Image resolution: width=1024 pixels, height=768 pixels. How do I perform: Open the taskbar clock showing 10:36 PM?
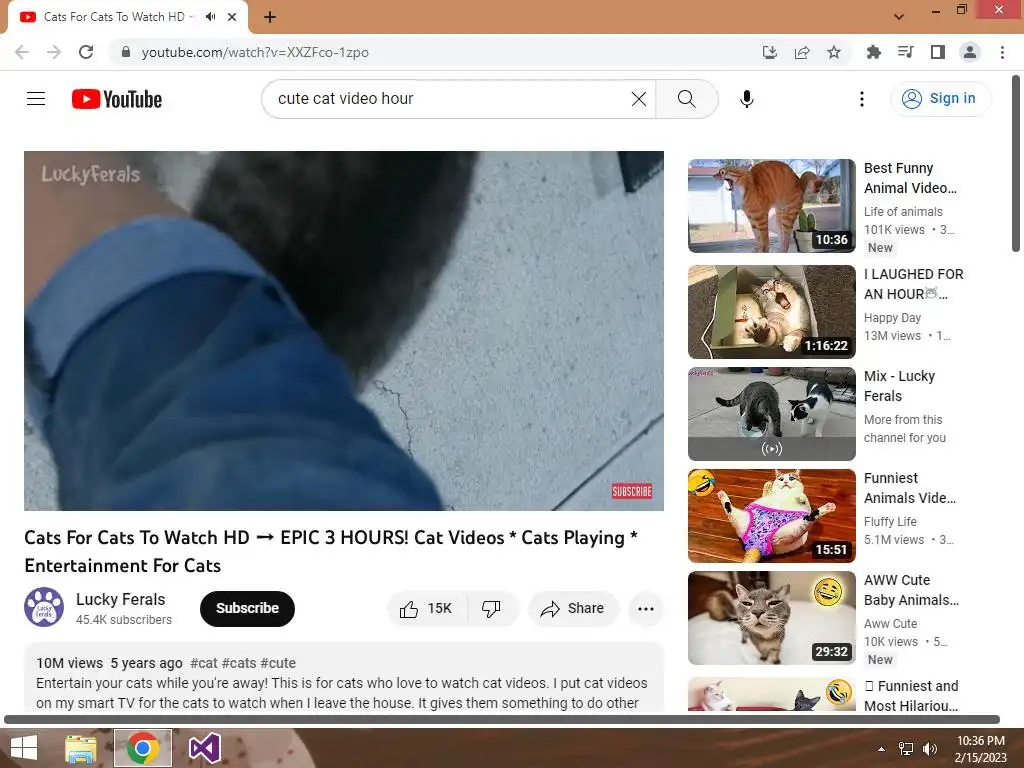980,748
